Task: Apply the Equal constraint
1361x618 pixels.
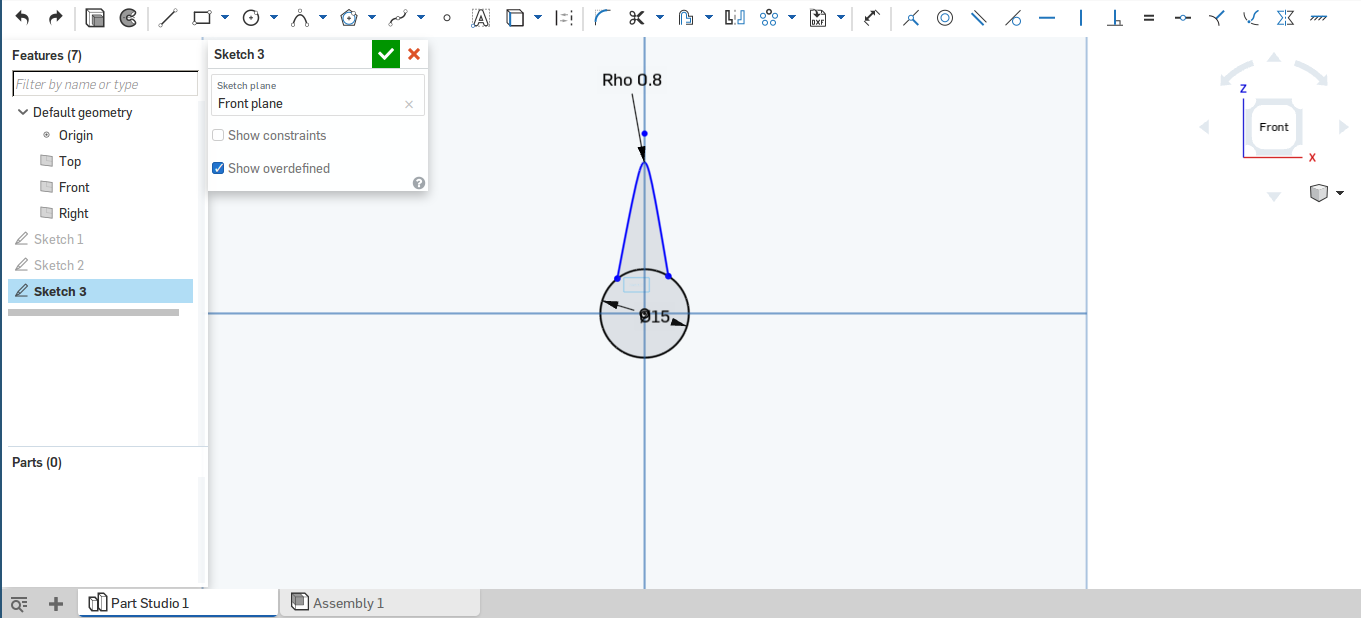Action: [1149, 17]
